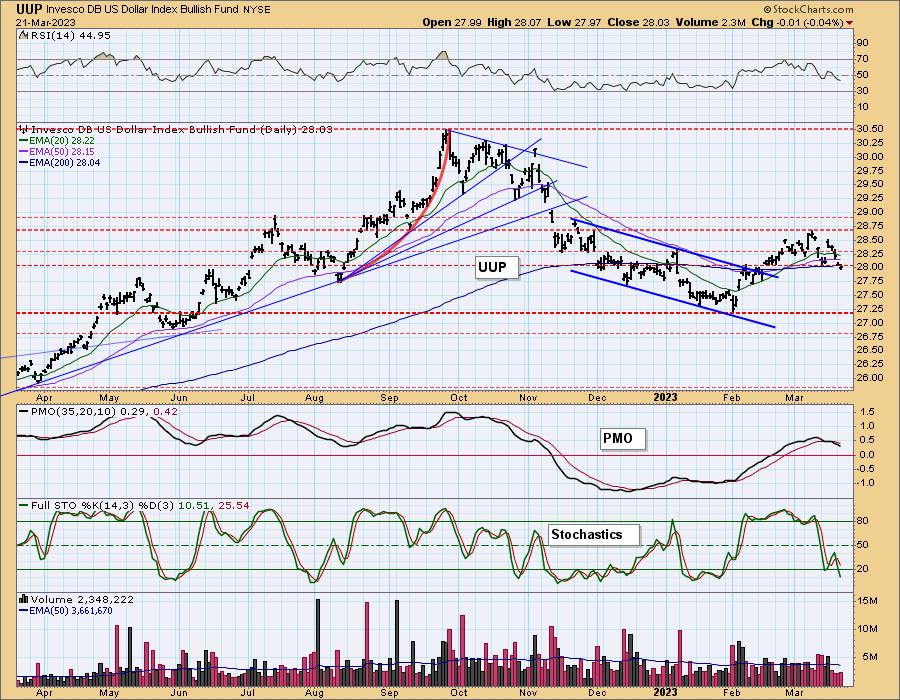Click the black line marker before PMO(35,20,10)
The width and height of the screenshot is (900, 700).
tap(24, 411)
